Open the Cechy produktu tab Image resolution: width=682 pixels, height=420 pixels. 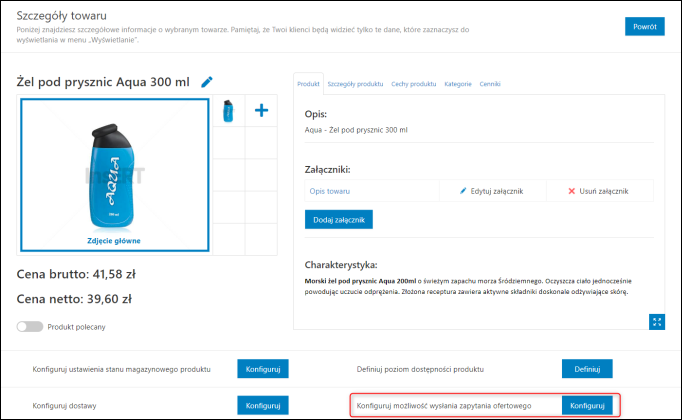click(414, 84)
